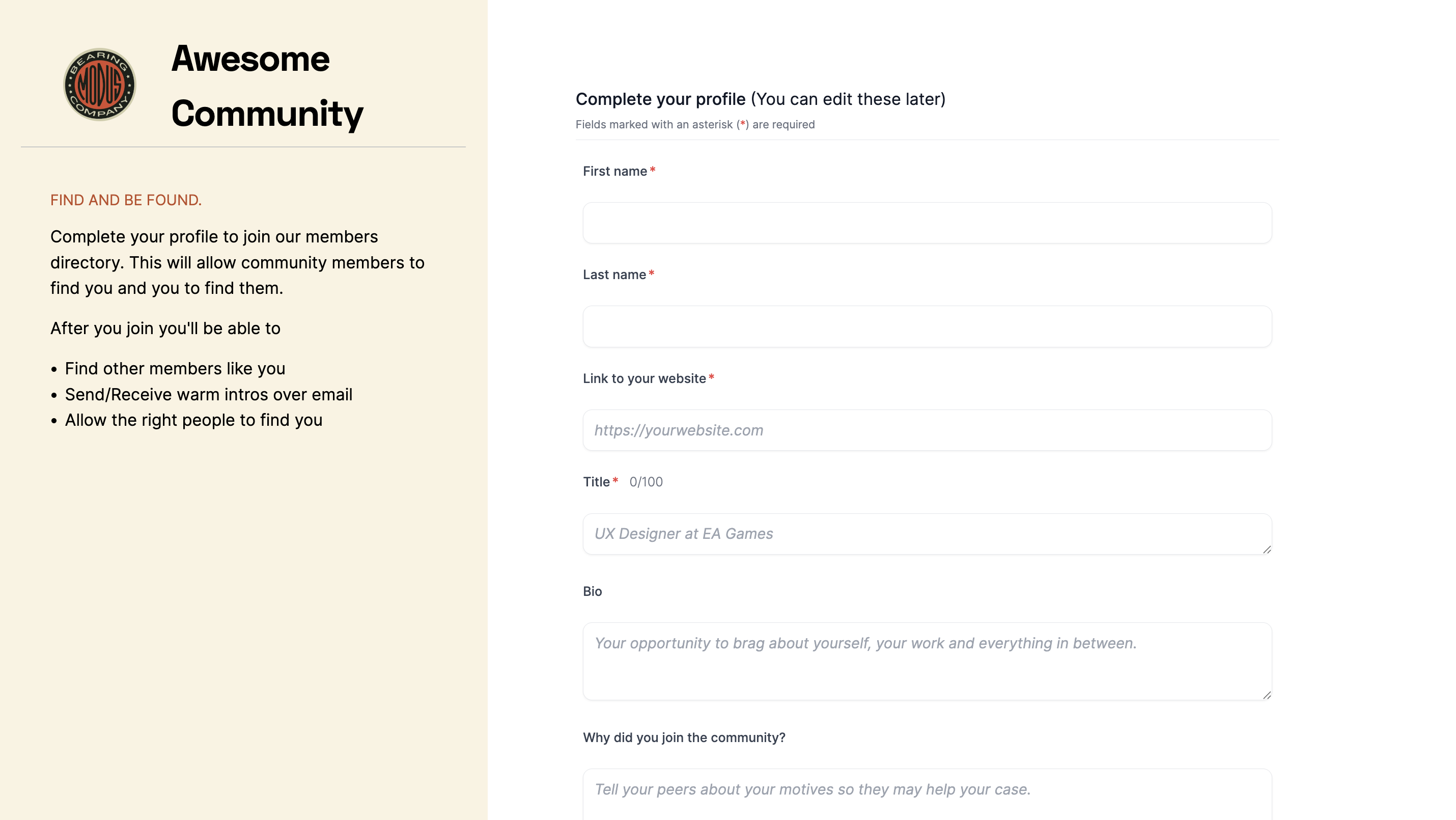The height and width of the screenshot is (820, 1456).
Task: Click inside the Bio text area
Action: 927,662
